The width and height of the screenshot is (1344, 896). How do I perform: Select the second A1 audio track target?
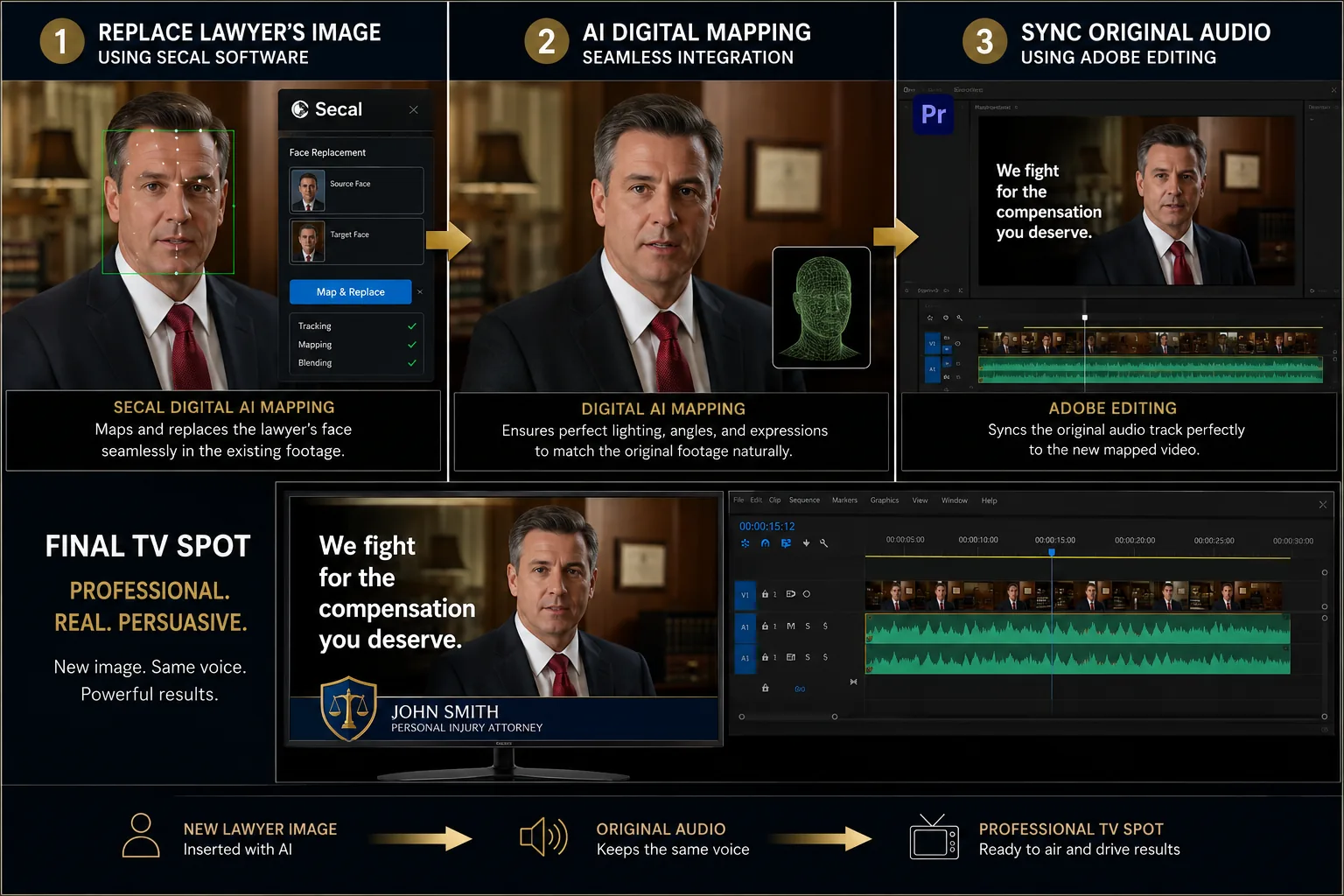tap(745, 658)
